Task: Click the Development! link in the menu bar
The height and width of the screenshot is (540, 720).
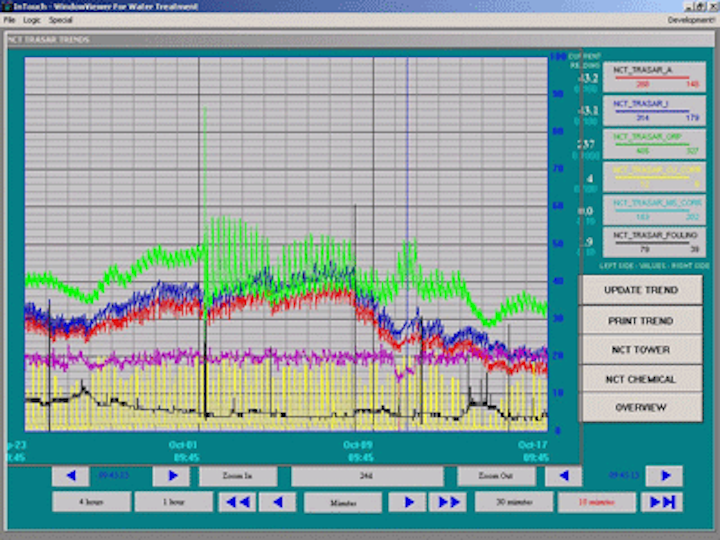Action: tap(691, 20)
